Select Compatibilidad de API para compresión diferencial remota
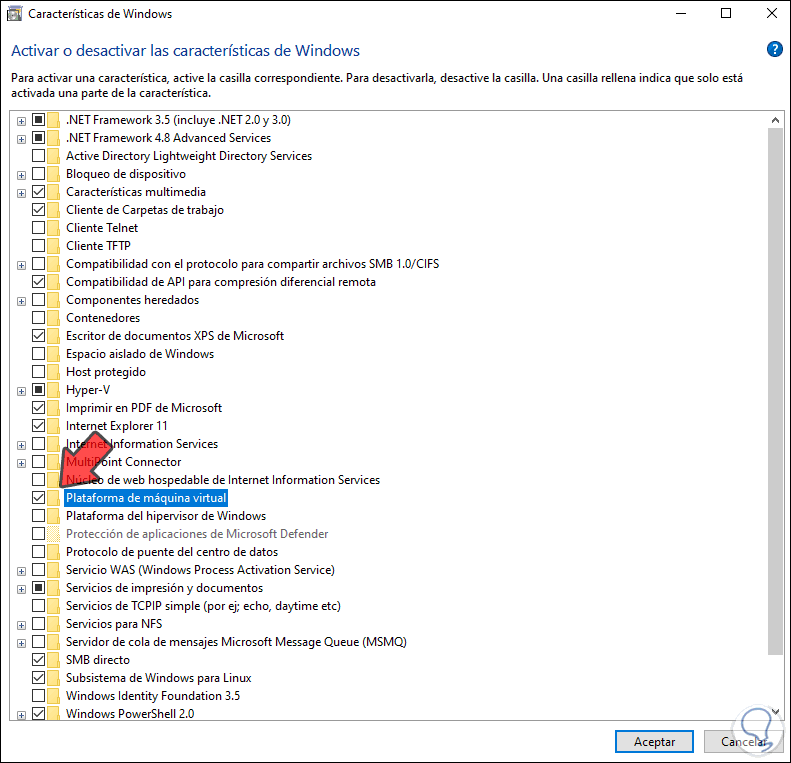This screenshot has height=763, width=791. (x=220, y=282)
